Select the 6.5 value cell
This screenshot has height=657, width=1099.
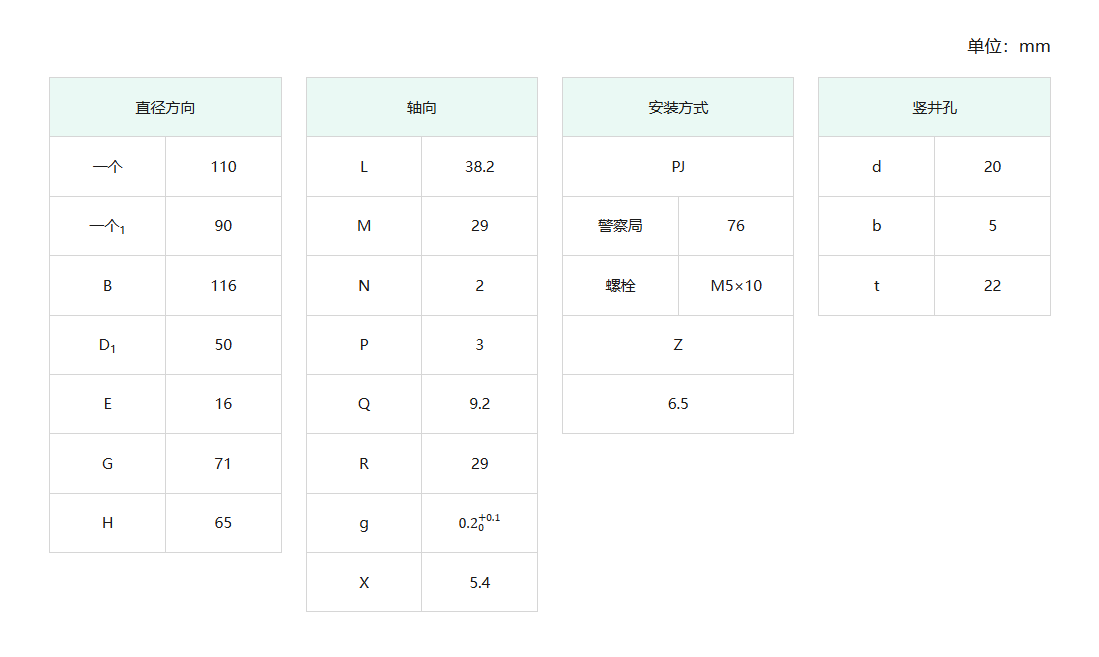click(x=677, y=404)
